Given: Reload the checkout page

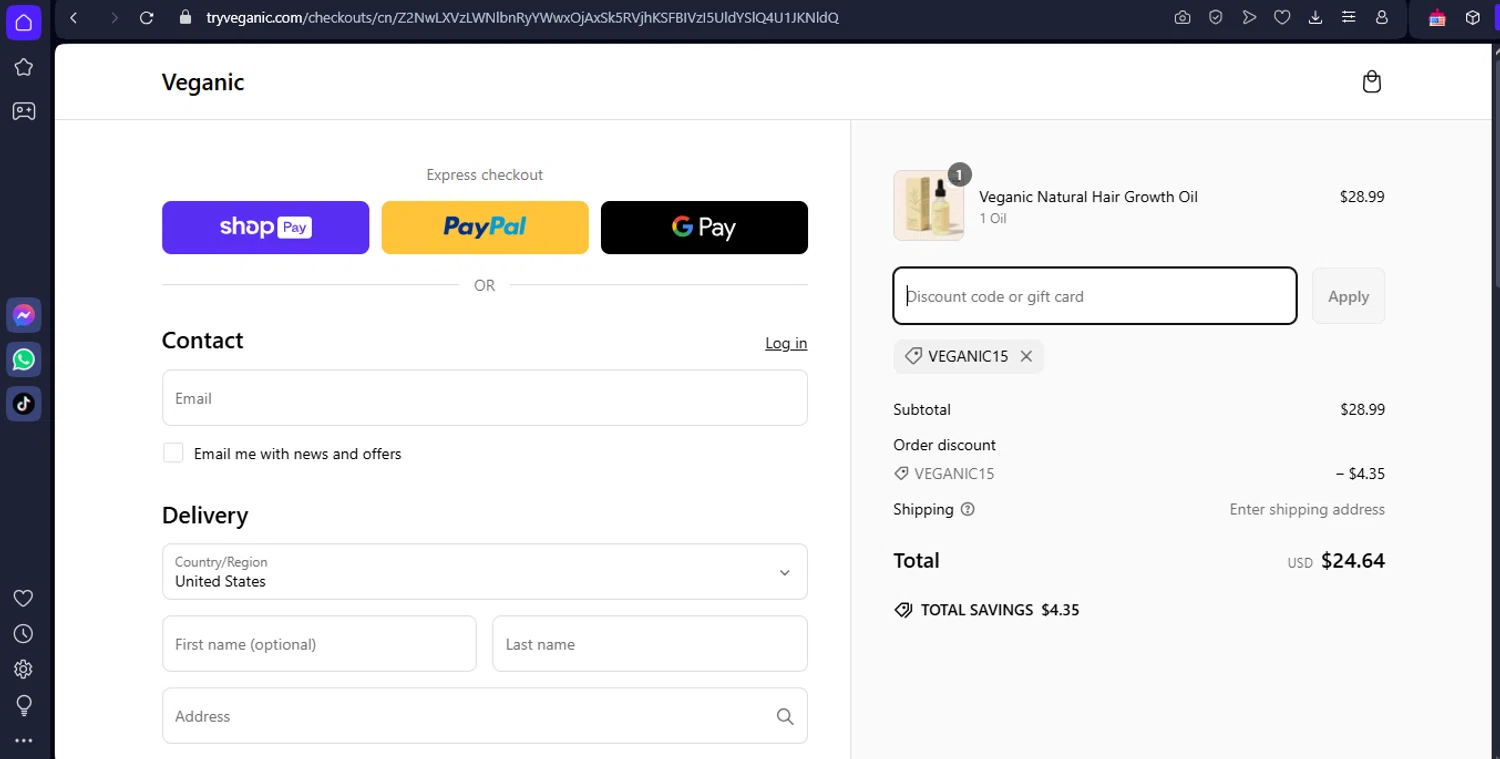Looking at the screenshot, I should click(147, 18).
